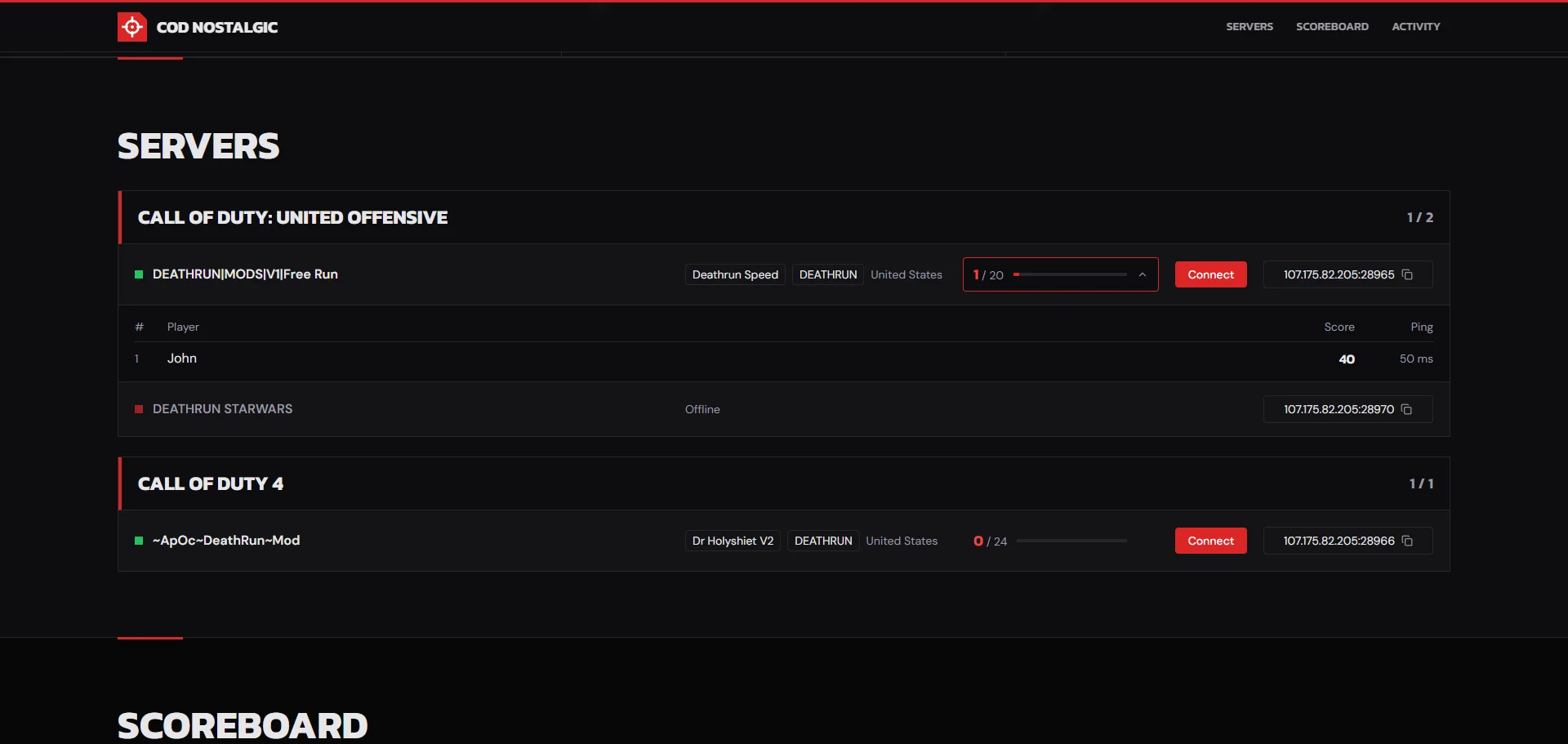The image size is (1568, 744).
Task: Select the ~ApOc~DeathRun~Mod server name
Action: coord(226,541)
